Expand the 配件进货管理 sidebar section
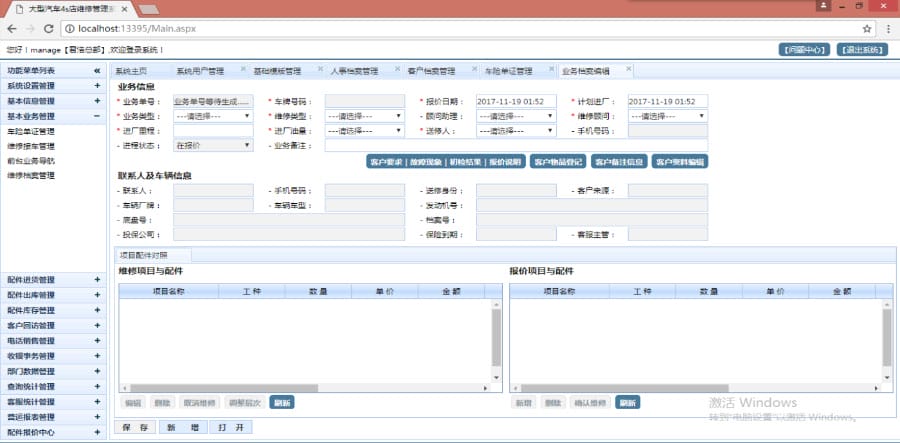The width and height of the screenshot is (900, 443). [x=97, y=279]
